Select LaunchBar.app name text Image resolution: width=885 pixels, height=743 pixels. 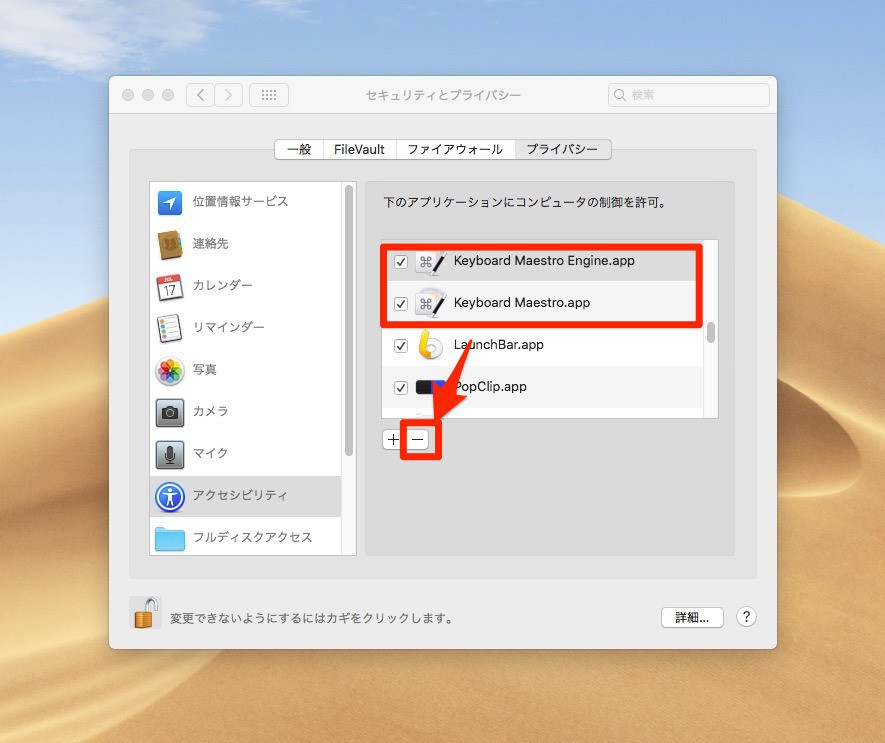[498, 344]
